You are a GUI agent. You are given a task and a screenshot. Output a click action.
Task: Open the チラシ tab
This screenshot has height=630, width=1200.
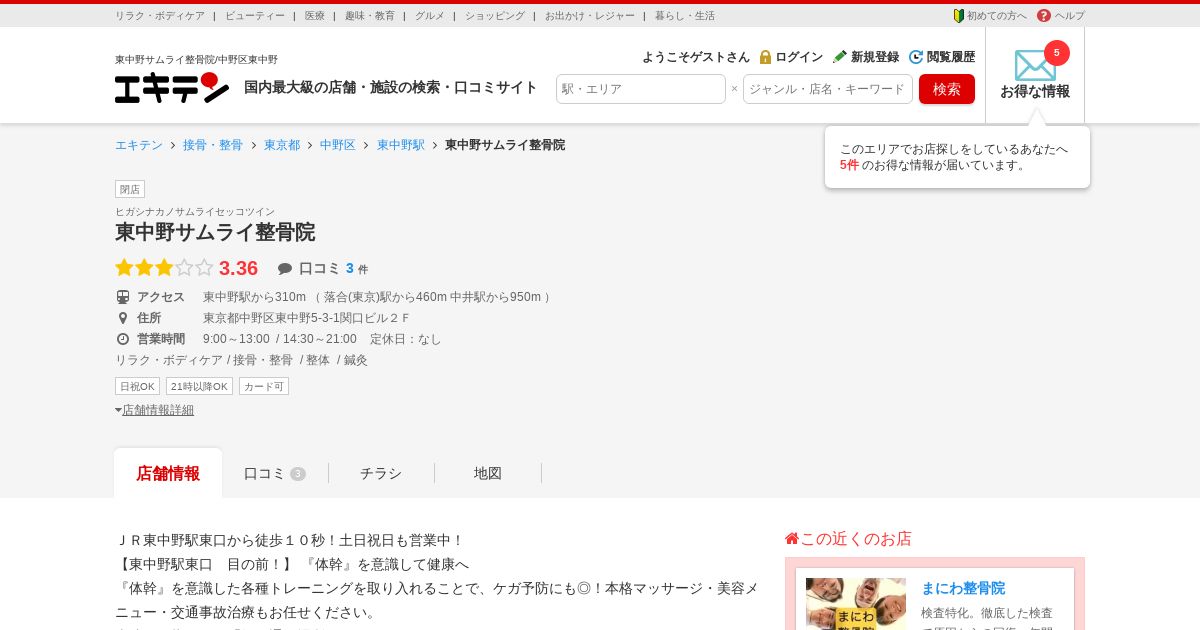point(381,473)
